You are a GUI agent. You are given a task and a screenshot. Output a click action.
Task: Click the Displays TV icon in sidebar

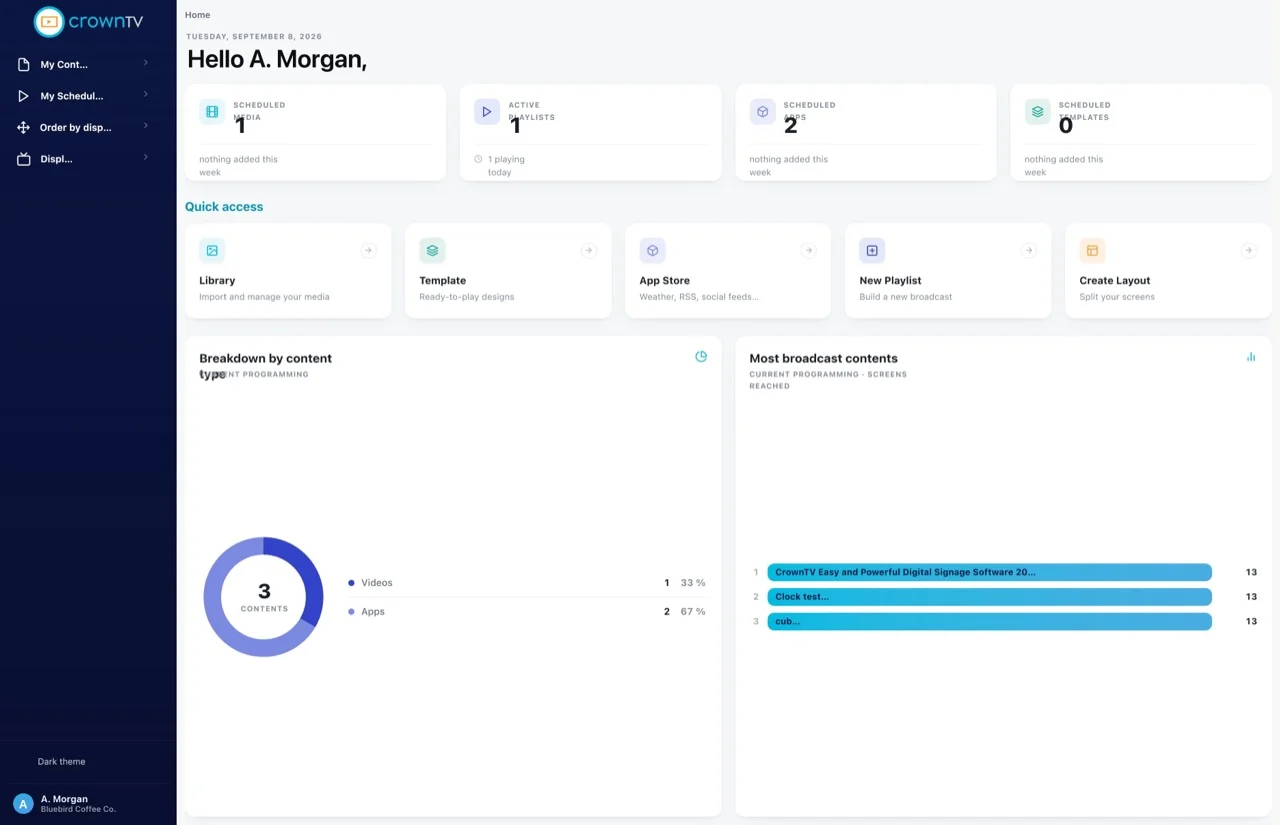click(24, 159)
